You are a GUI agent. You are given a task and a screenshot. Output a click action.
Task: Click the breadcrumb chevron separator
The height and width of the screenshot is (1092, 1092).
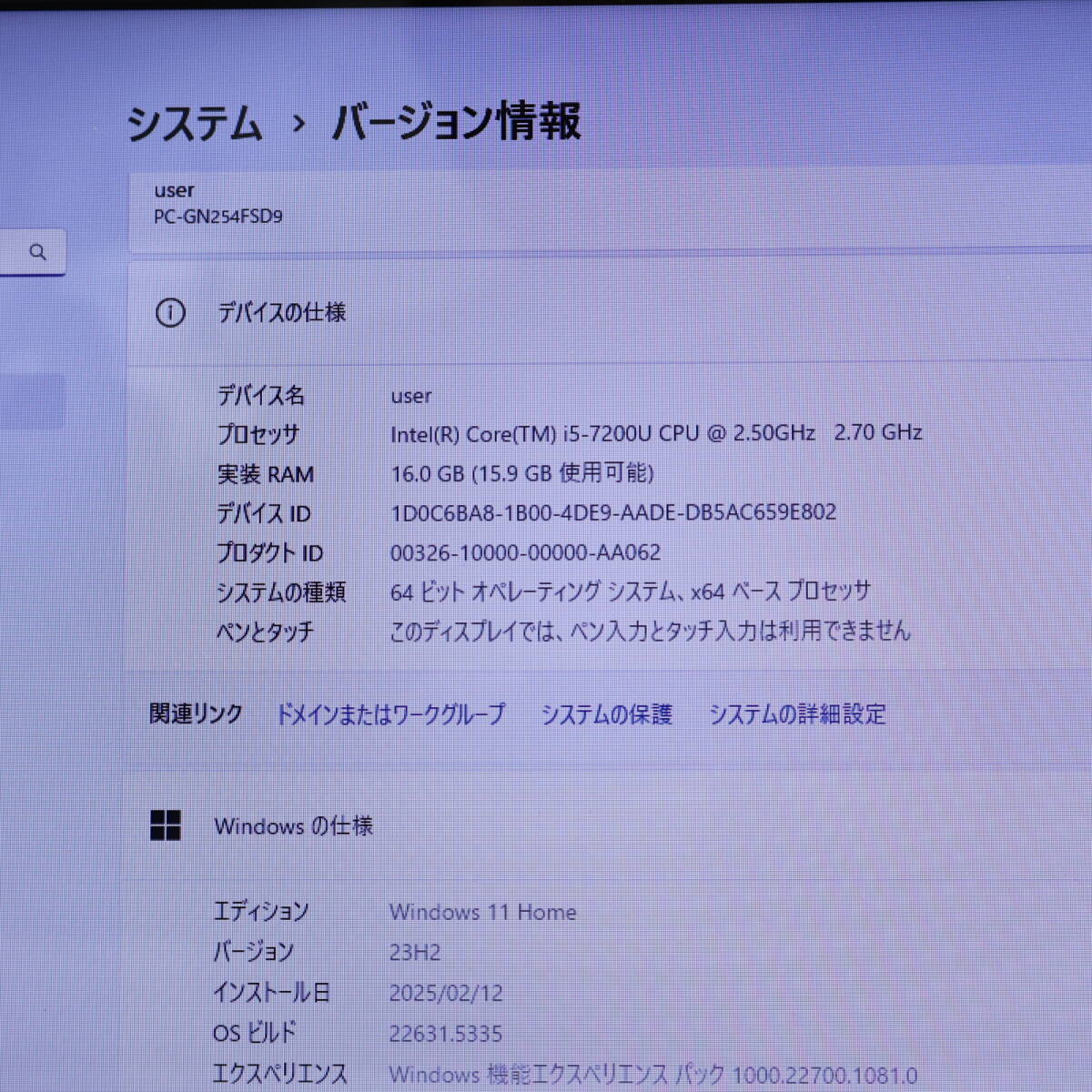(298, 122)
